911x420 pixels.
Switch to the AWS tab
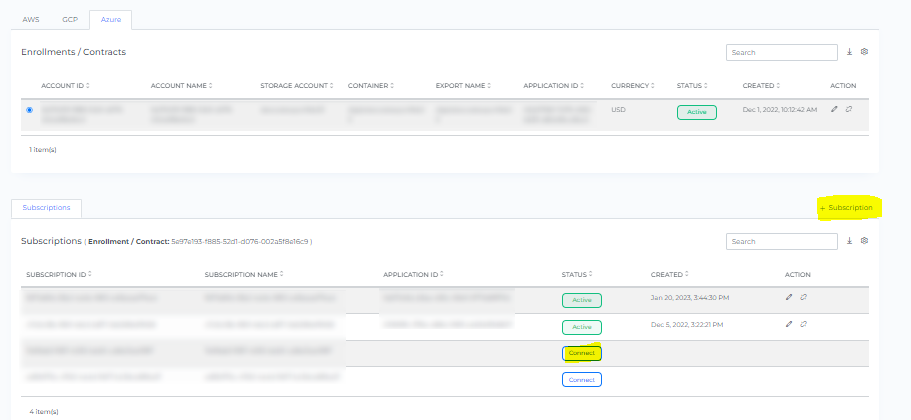tap(31, 19)
